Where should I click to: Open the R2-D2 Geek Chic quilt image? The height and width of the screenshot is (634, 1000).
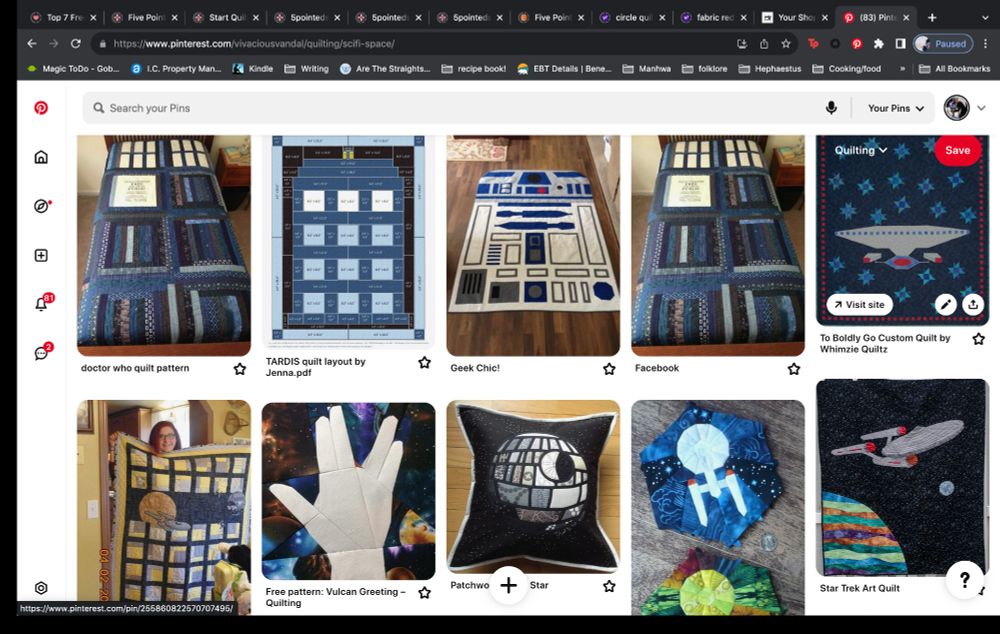click(533, 246)
